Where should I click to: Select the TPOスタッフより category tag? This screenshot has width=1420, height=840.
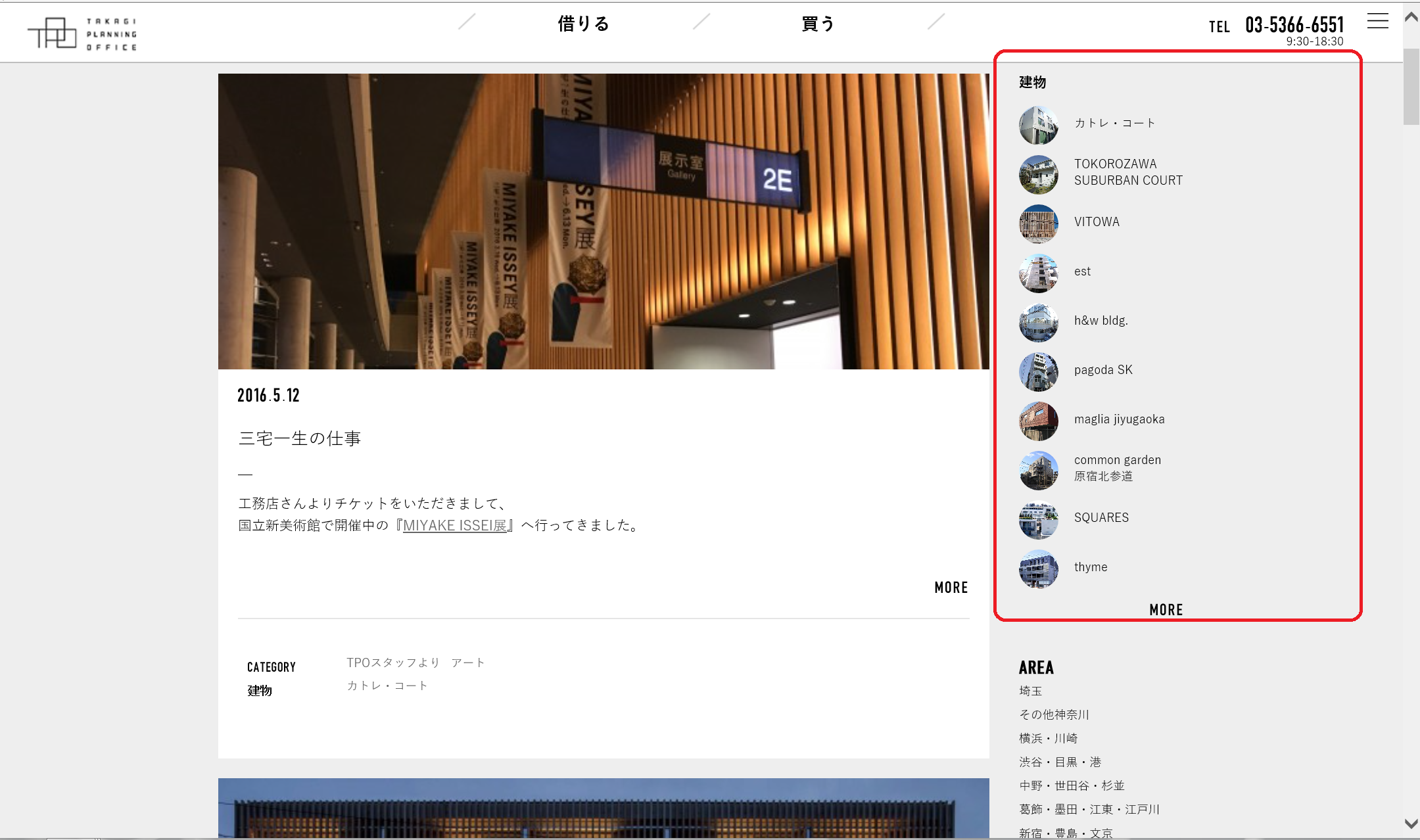point(393,663)
